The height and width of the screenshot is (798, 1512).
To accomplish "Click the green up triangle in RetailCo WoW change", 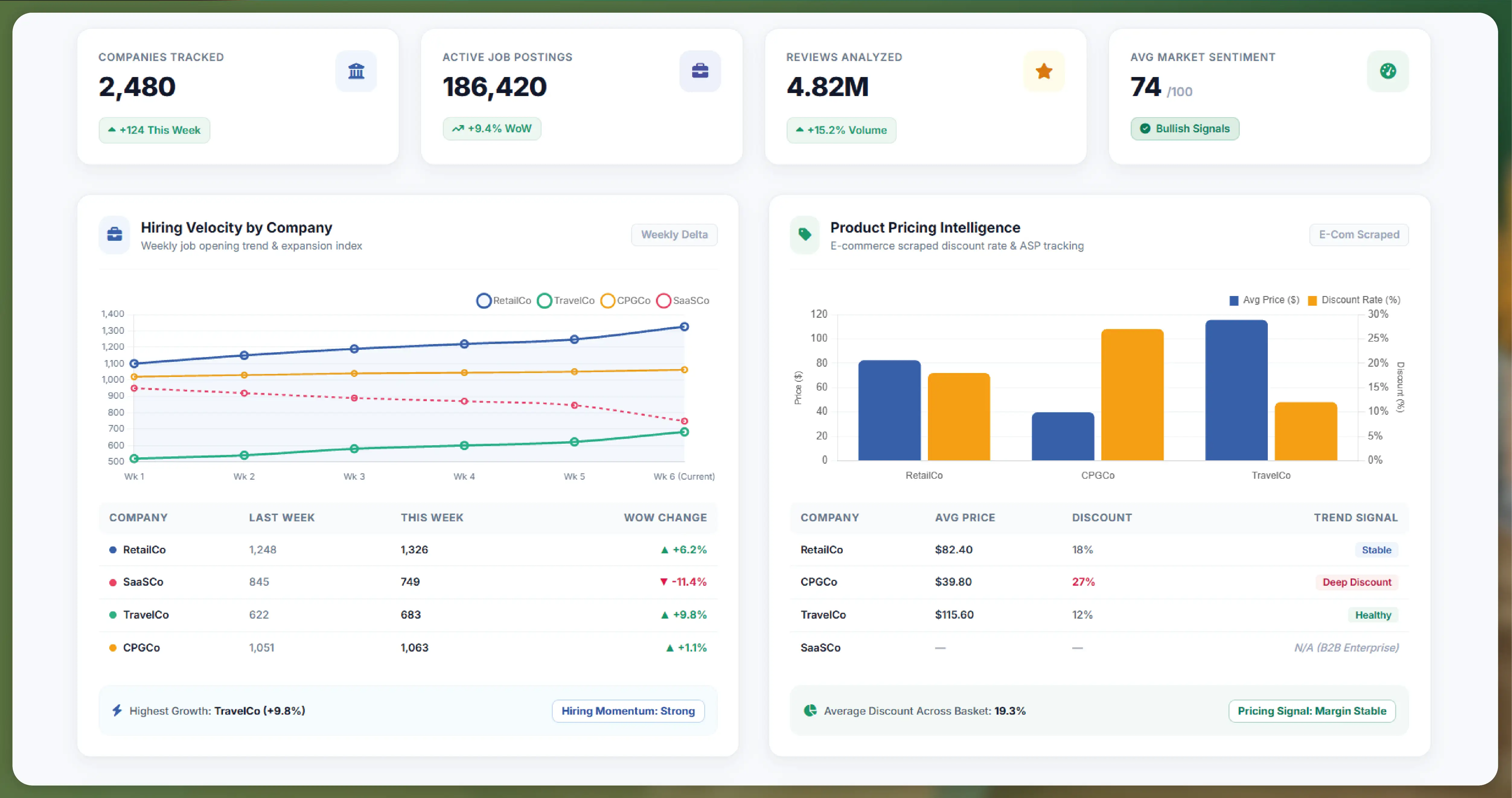I will [664, 550].
